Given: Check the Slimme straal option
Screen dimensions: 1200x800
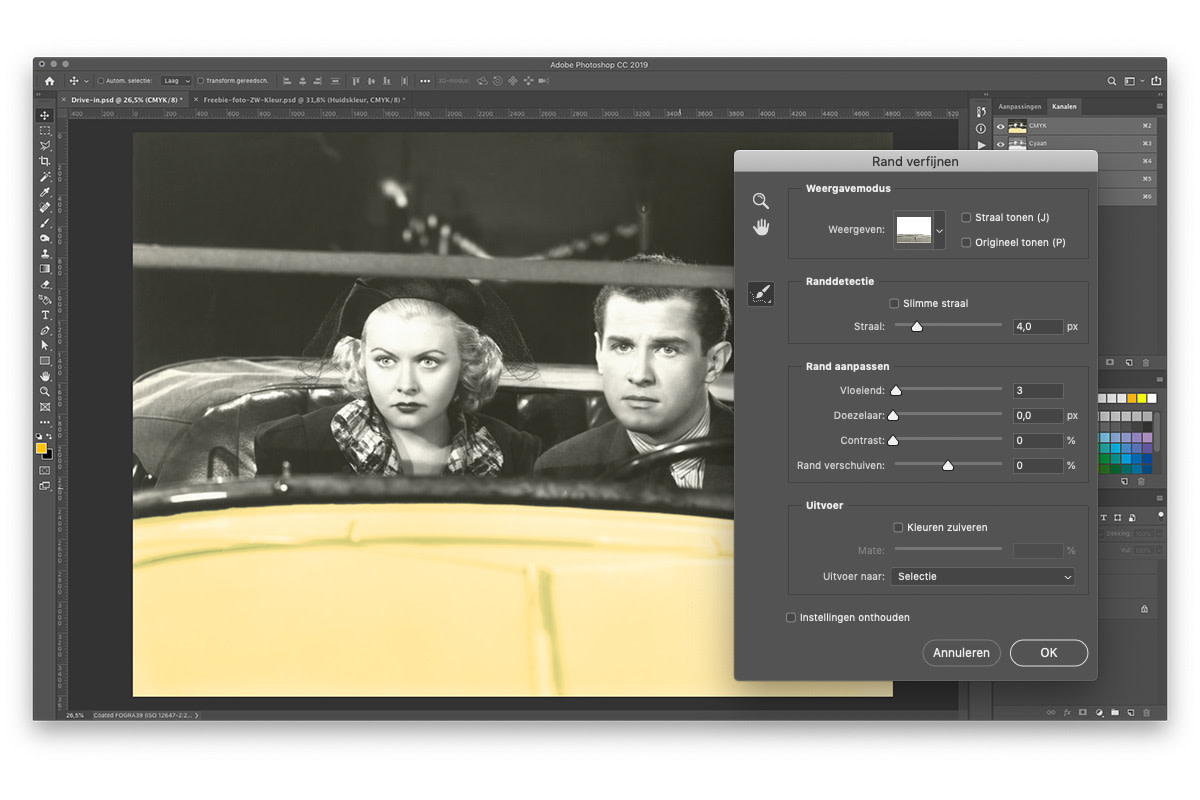Looking at the screenshot, I should tap(894, 303).
